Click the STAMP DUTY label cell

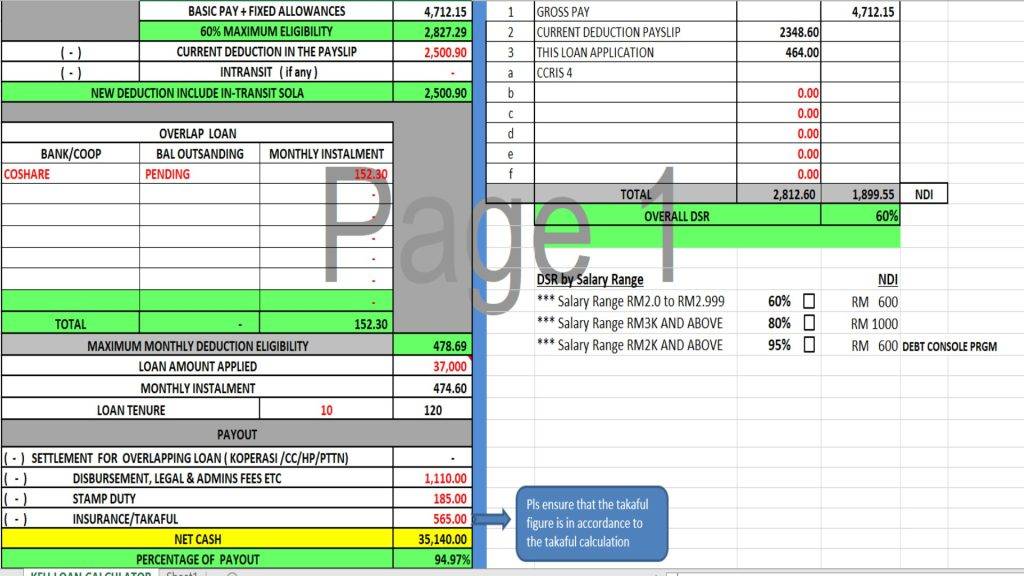(197, 498)
